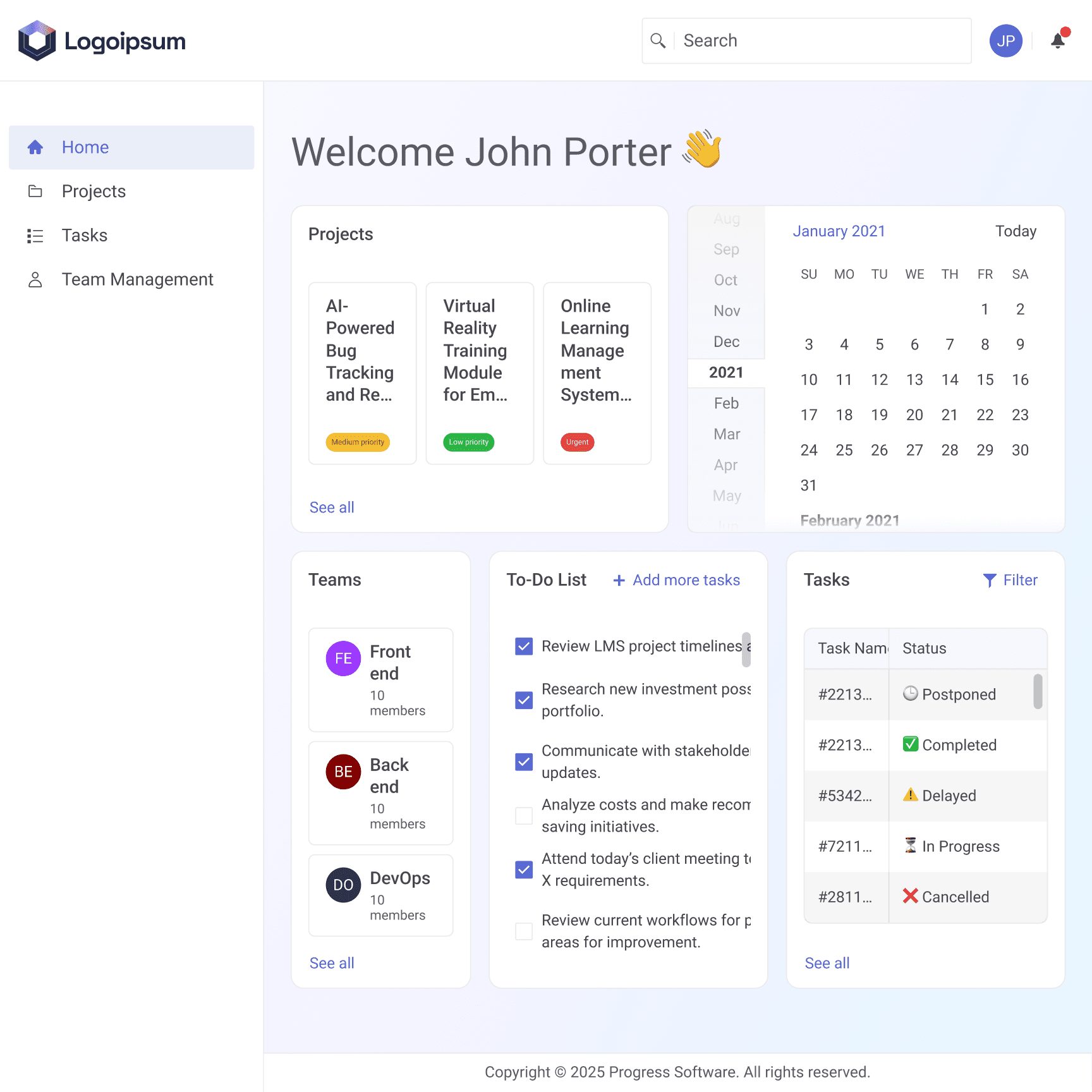
Task: Click the JP profile avatar
Action: coord(1005,40)
